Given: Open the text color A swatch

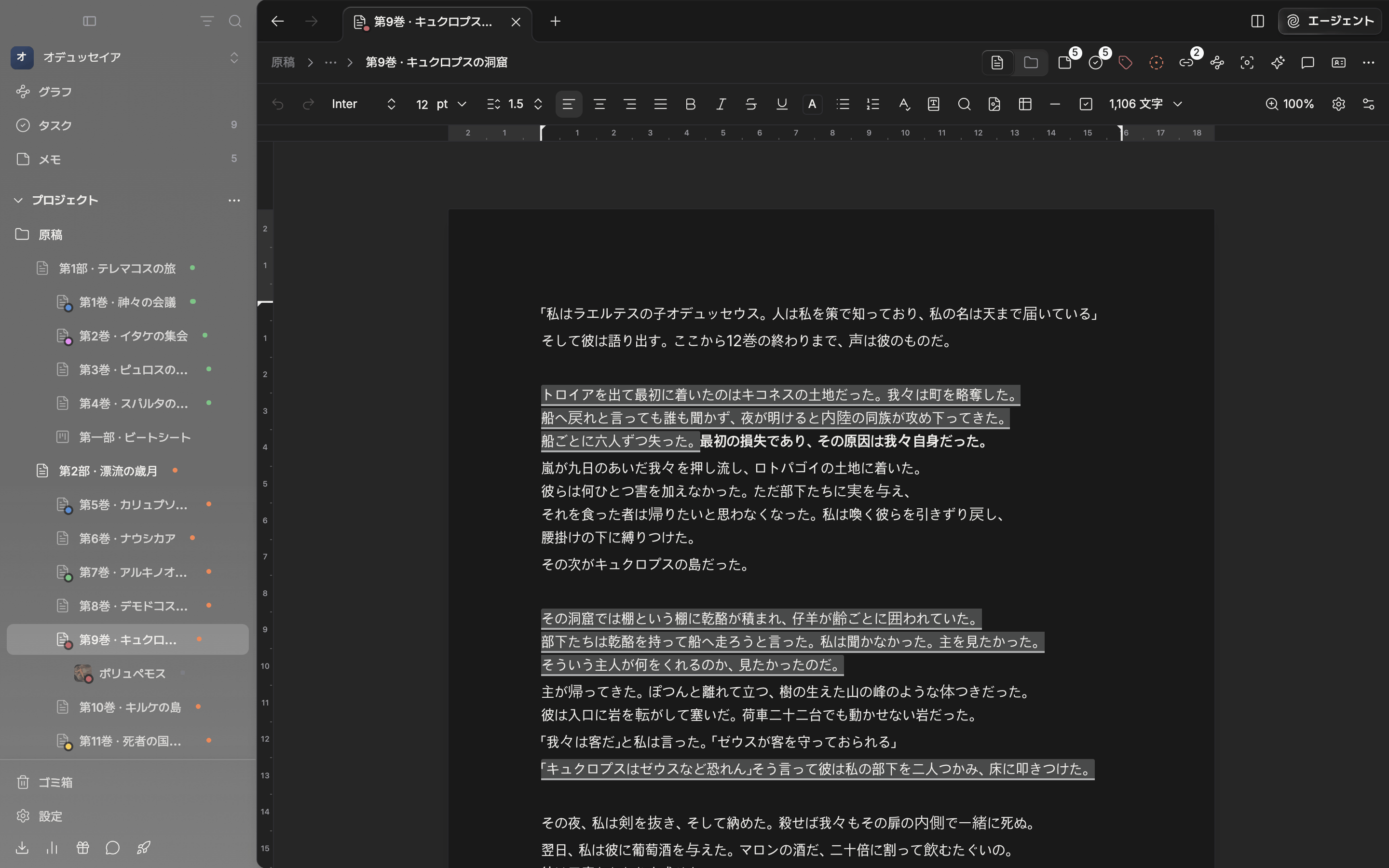Looking at the screenshot, I should click(812, 104).
